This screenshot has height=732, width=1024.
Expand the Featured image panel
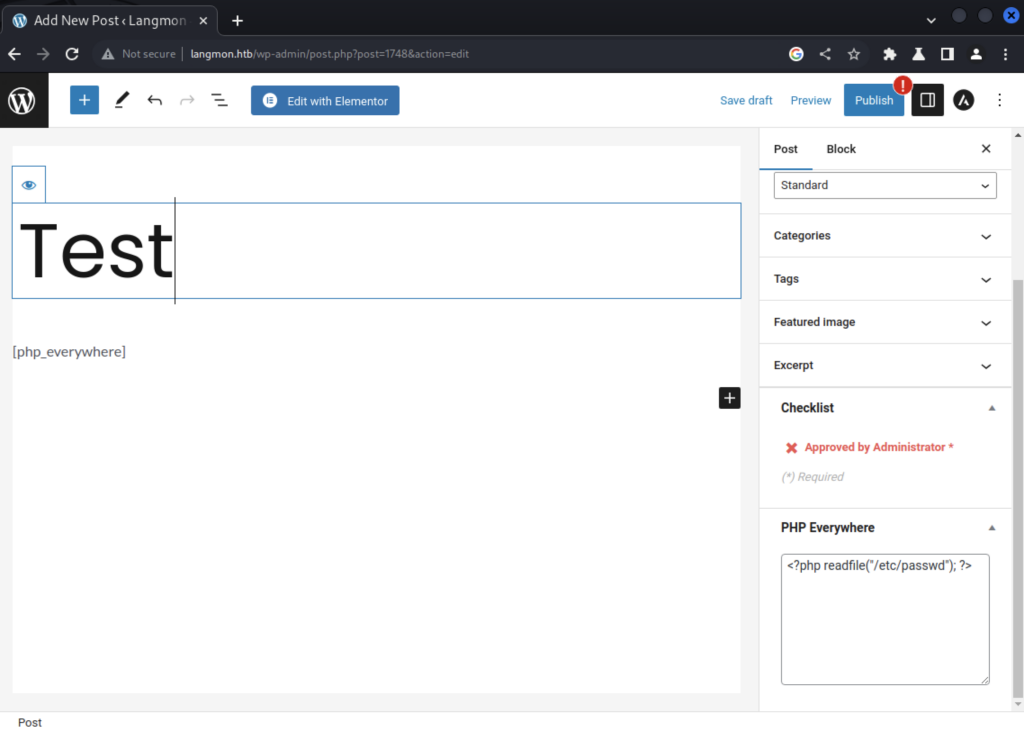tap(885, 322)
